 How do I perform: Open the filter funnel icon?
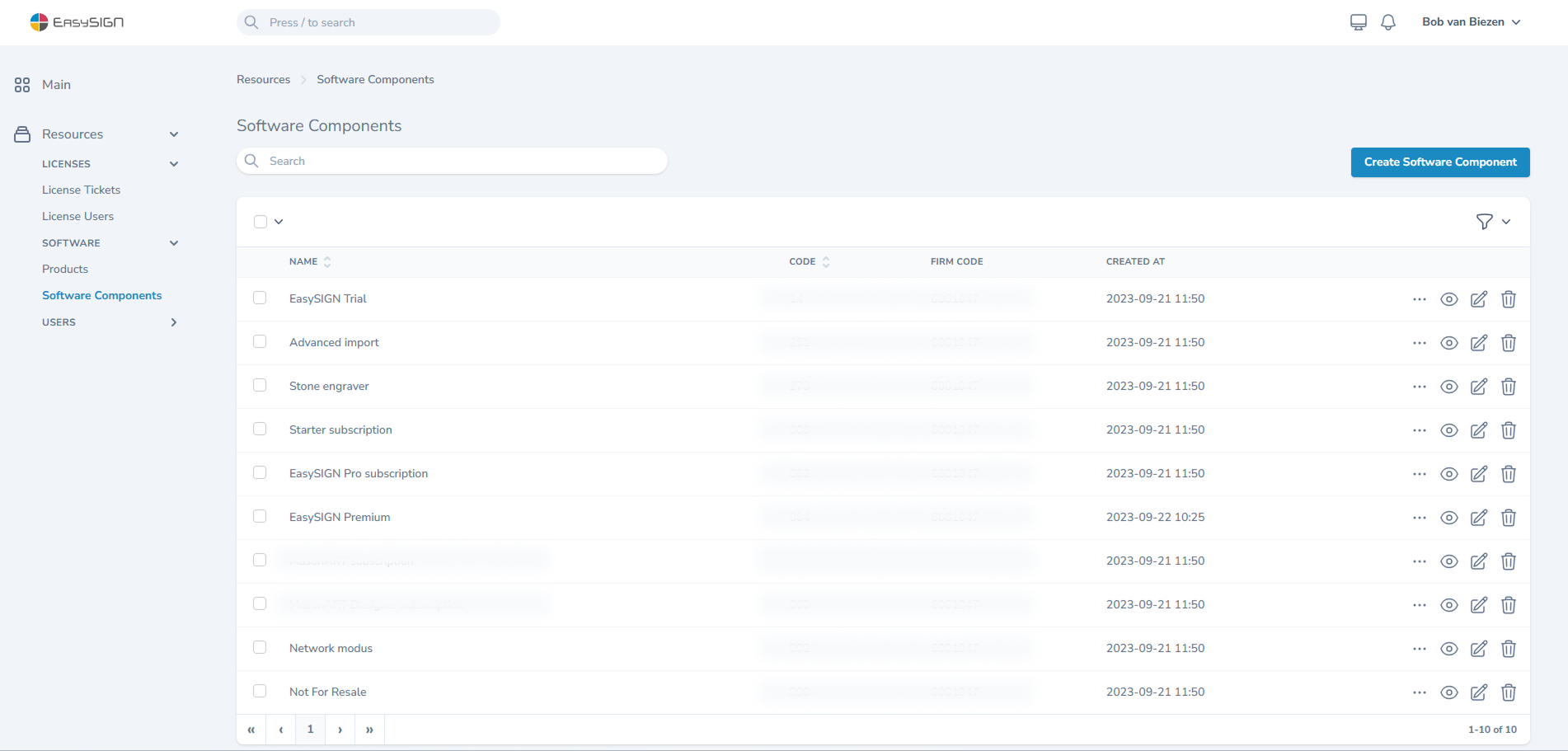click(1484, 222)
